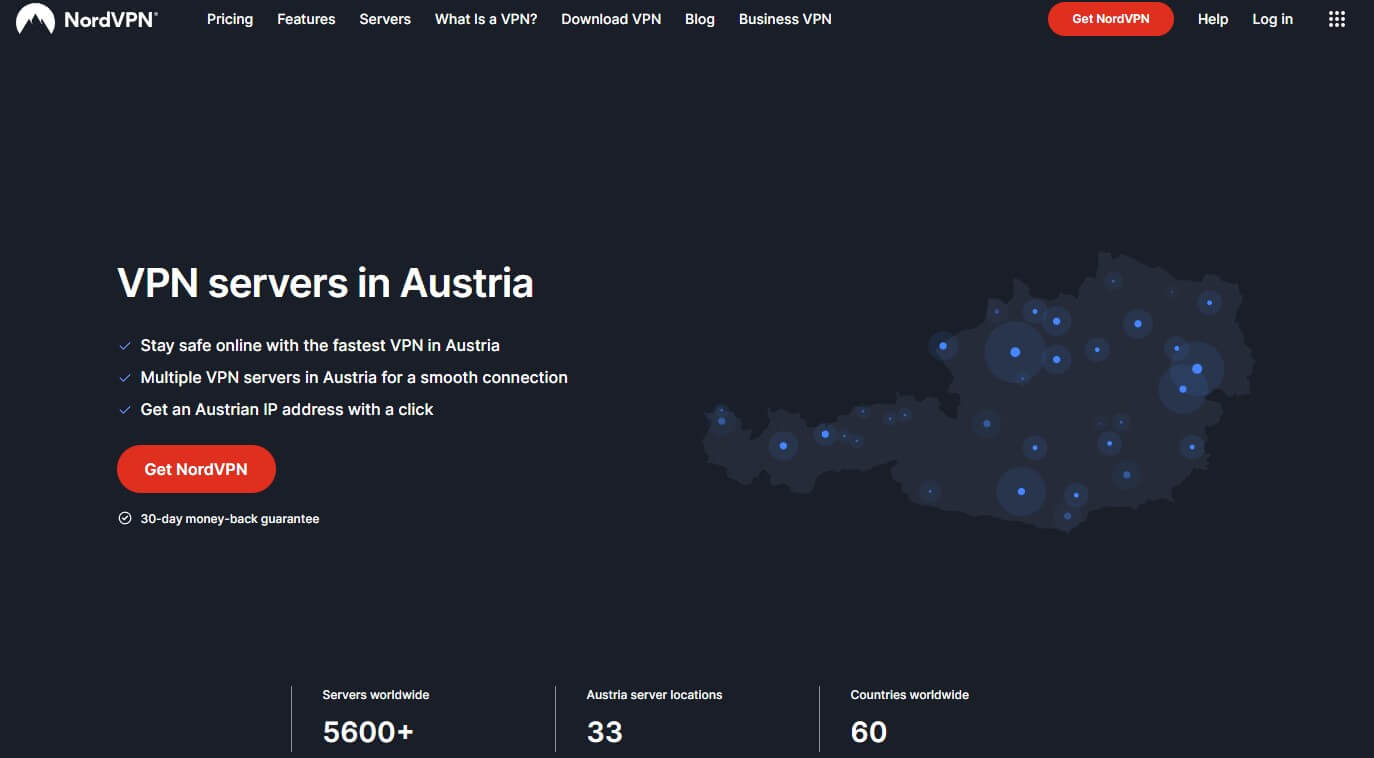The image size is (1374, 758).
Task: Open the Help link
Action: (1213, 19)
